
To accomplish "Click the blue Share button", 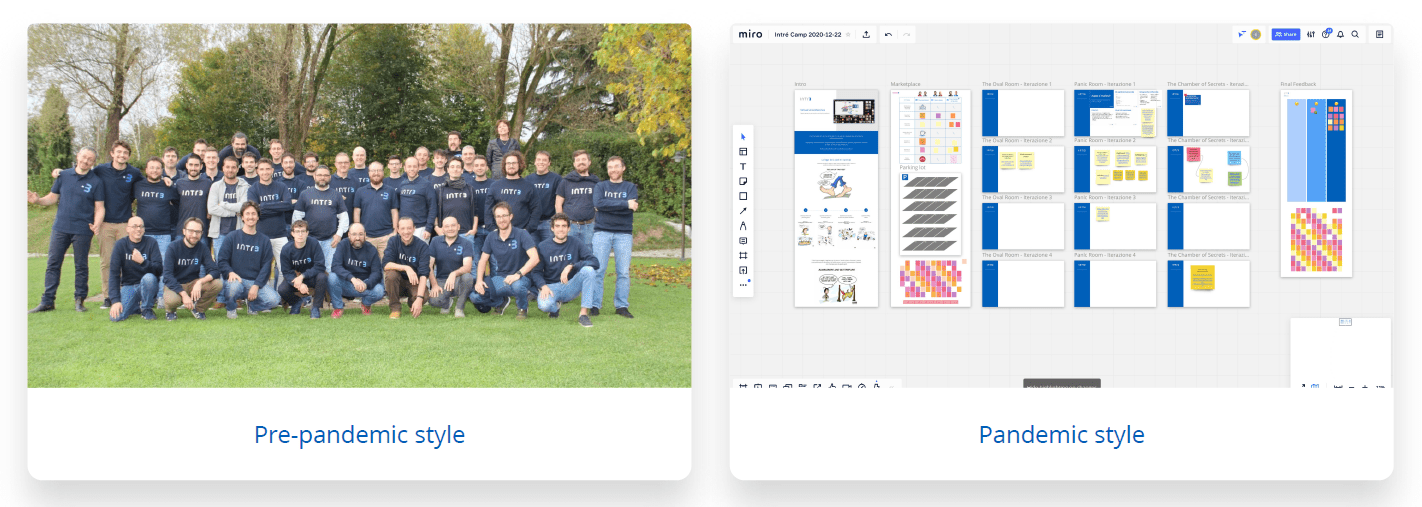I will 1286,34.
